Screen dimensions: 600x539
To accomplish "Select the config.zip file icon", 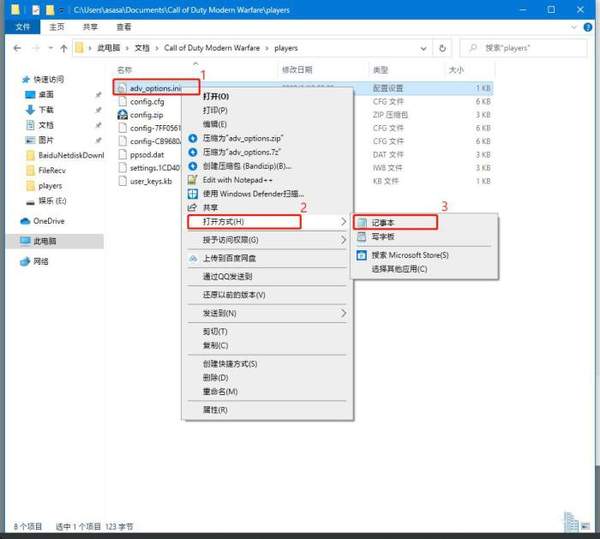I will [122, 115].
